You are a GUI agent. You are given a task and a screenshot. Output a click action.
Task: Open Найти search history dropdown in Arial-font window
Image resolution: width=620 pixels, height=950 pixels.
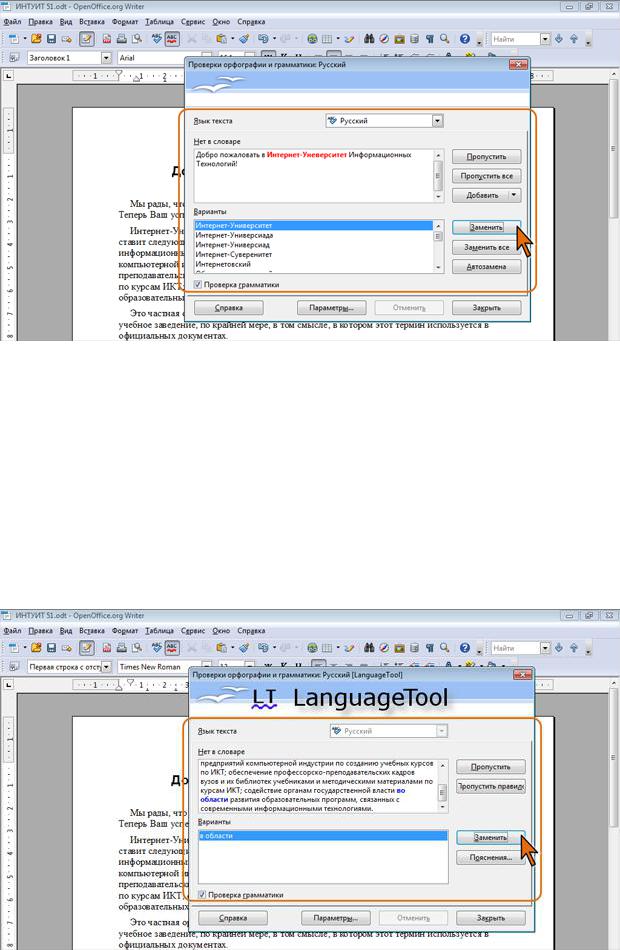(x=545, y=39)
